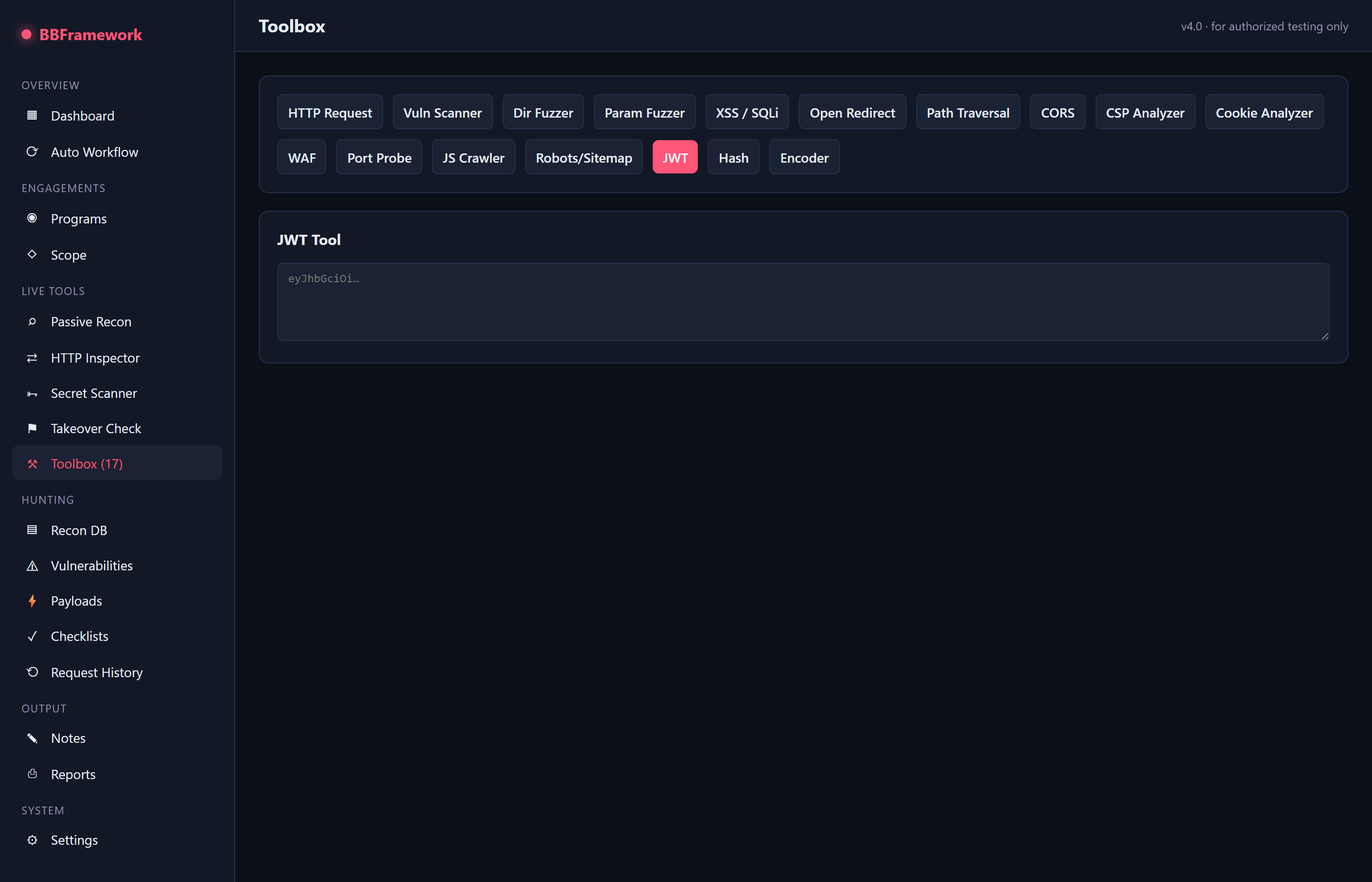This screenshot has width=1372, height=882.
Task: Select the Dir Fuzzer tab
Action: click(x=542, y=112)
